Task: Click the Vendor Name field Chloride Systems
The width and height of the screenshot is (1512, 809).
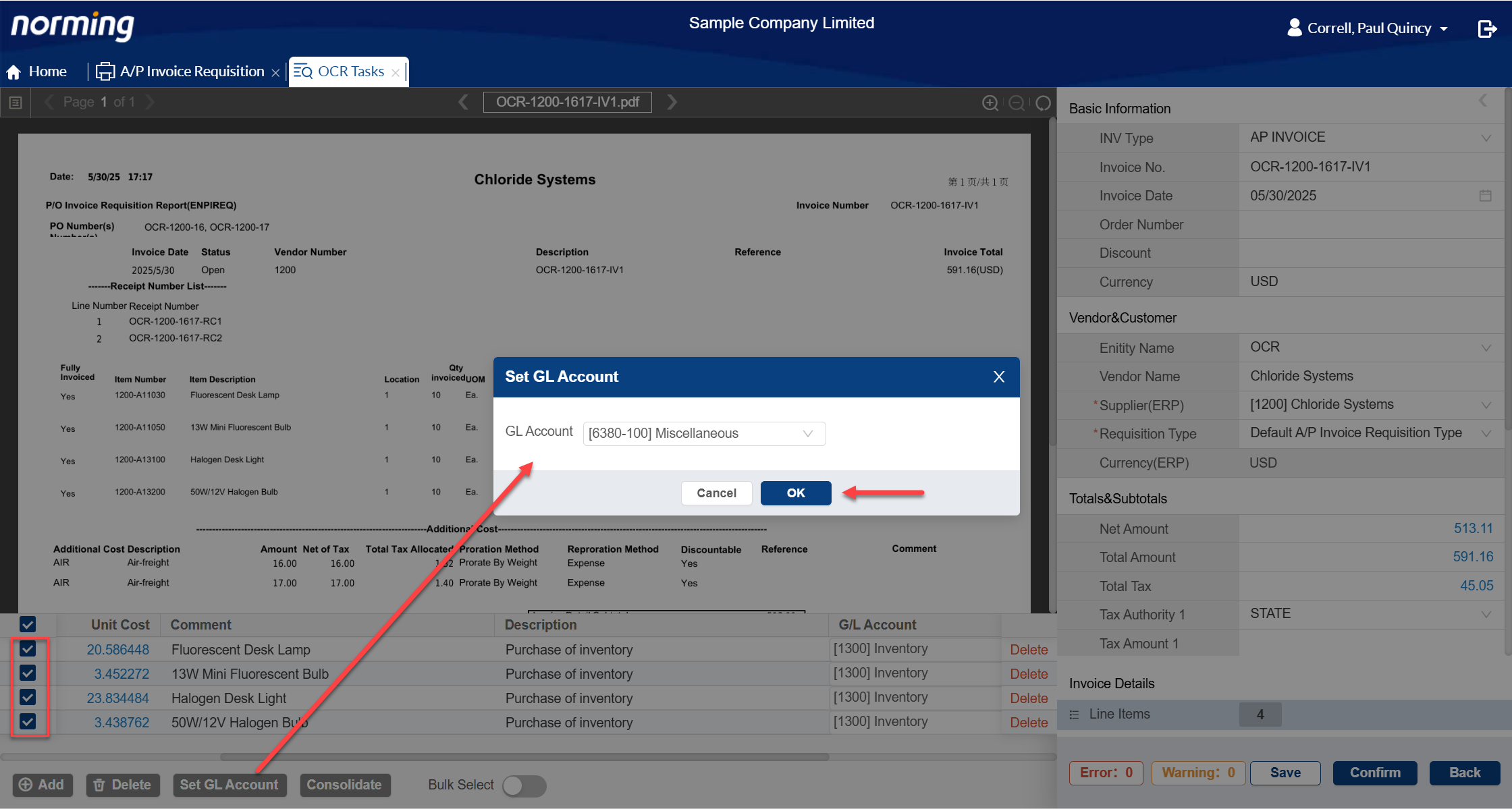Action: 1371,376
